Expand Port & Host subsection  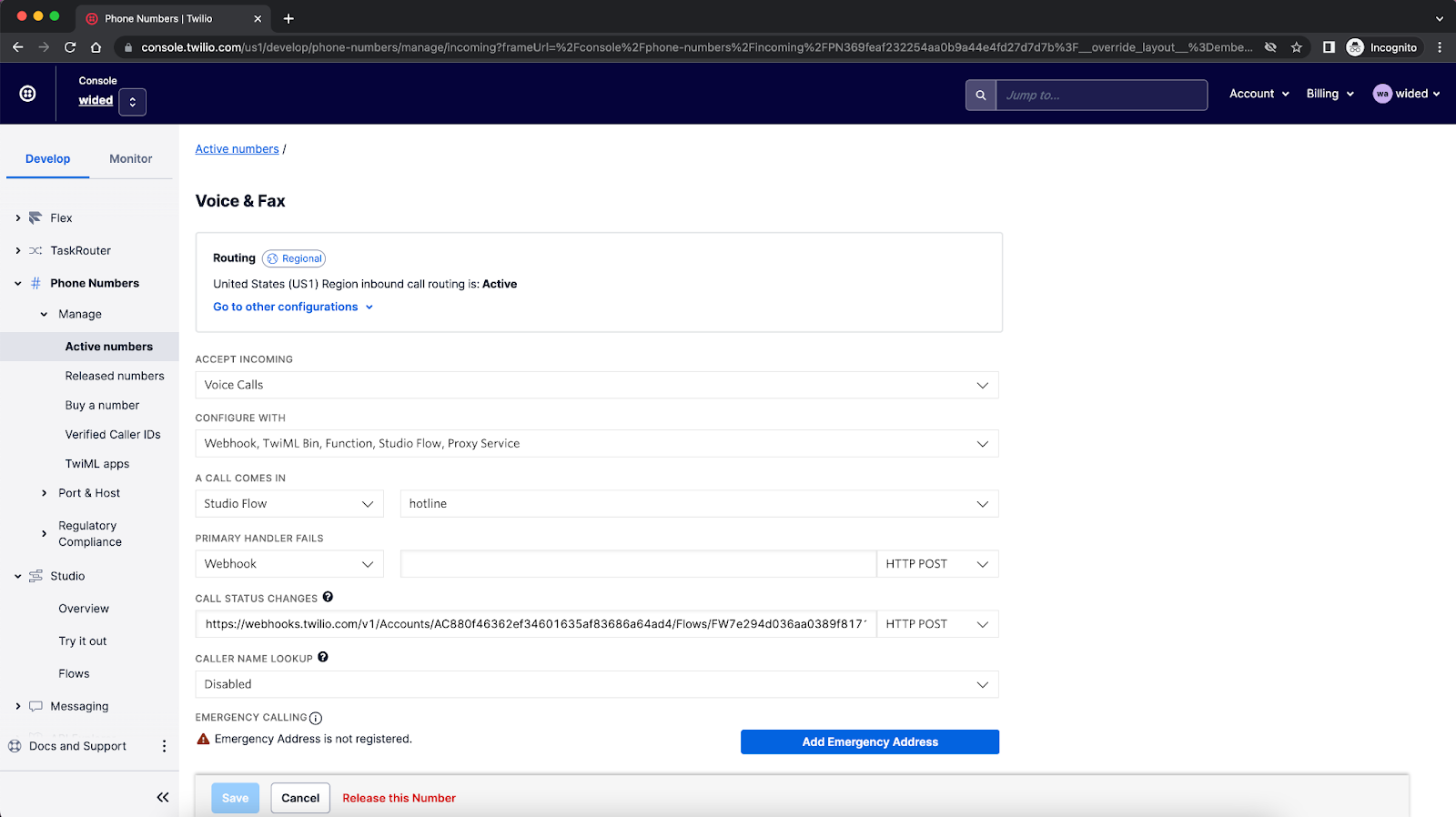(44, 493)
